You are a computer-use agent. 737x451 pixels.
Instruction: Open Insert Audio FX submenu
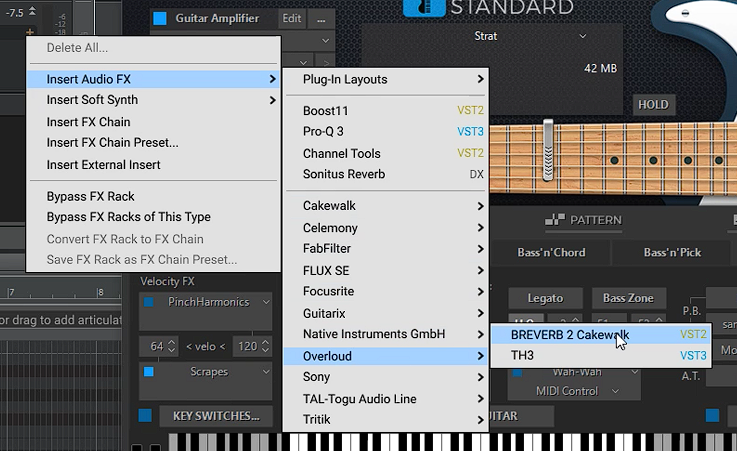point(153,79)
